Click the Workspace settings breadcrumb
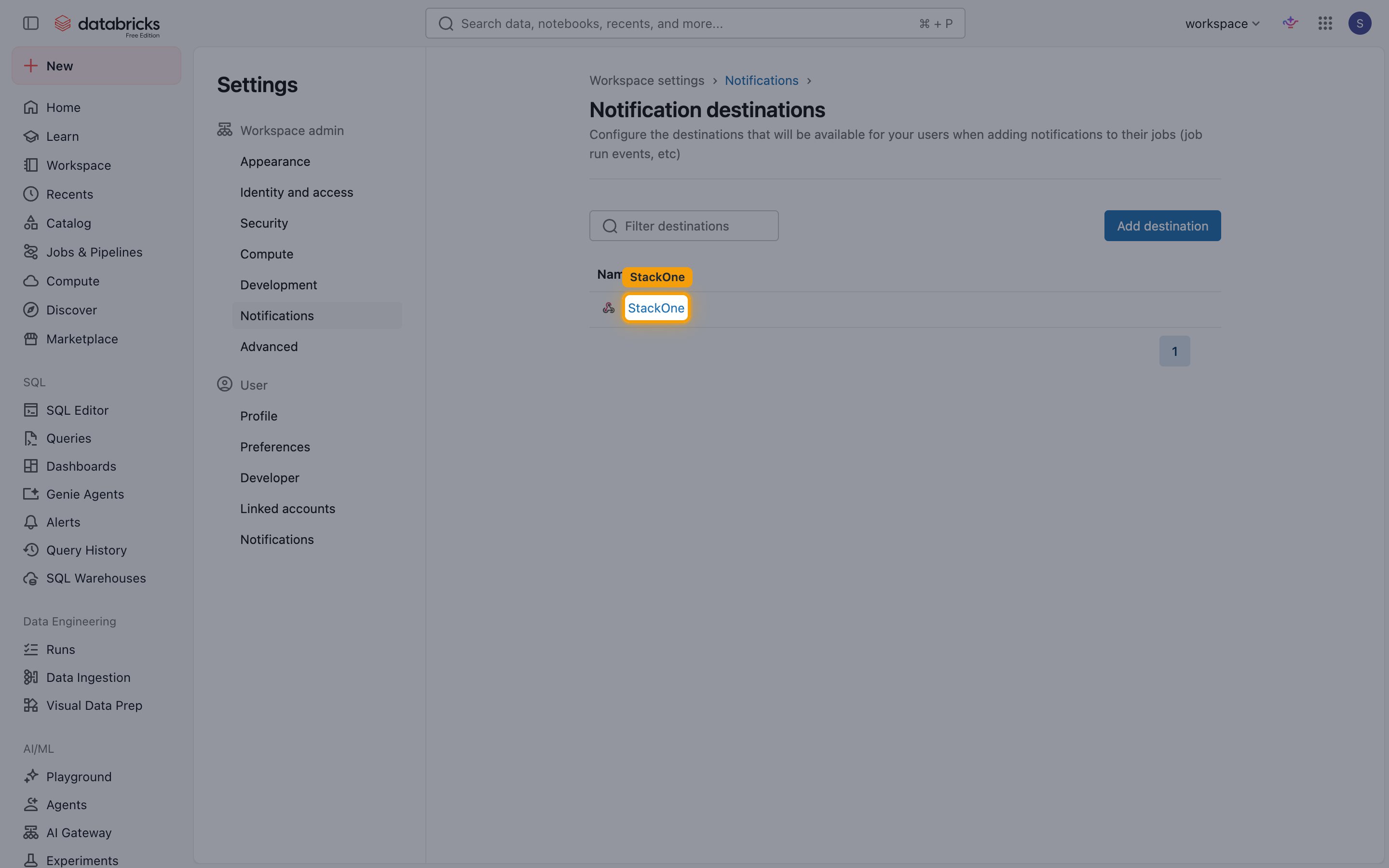Image resolution: width=1389 pixels, height=868 pixels. pos(646,81)
